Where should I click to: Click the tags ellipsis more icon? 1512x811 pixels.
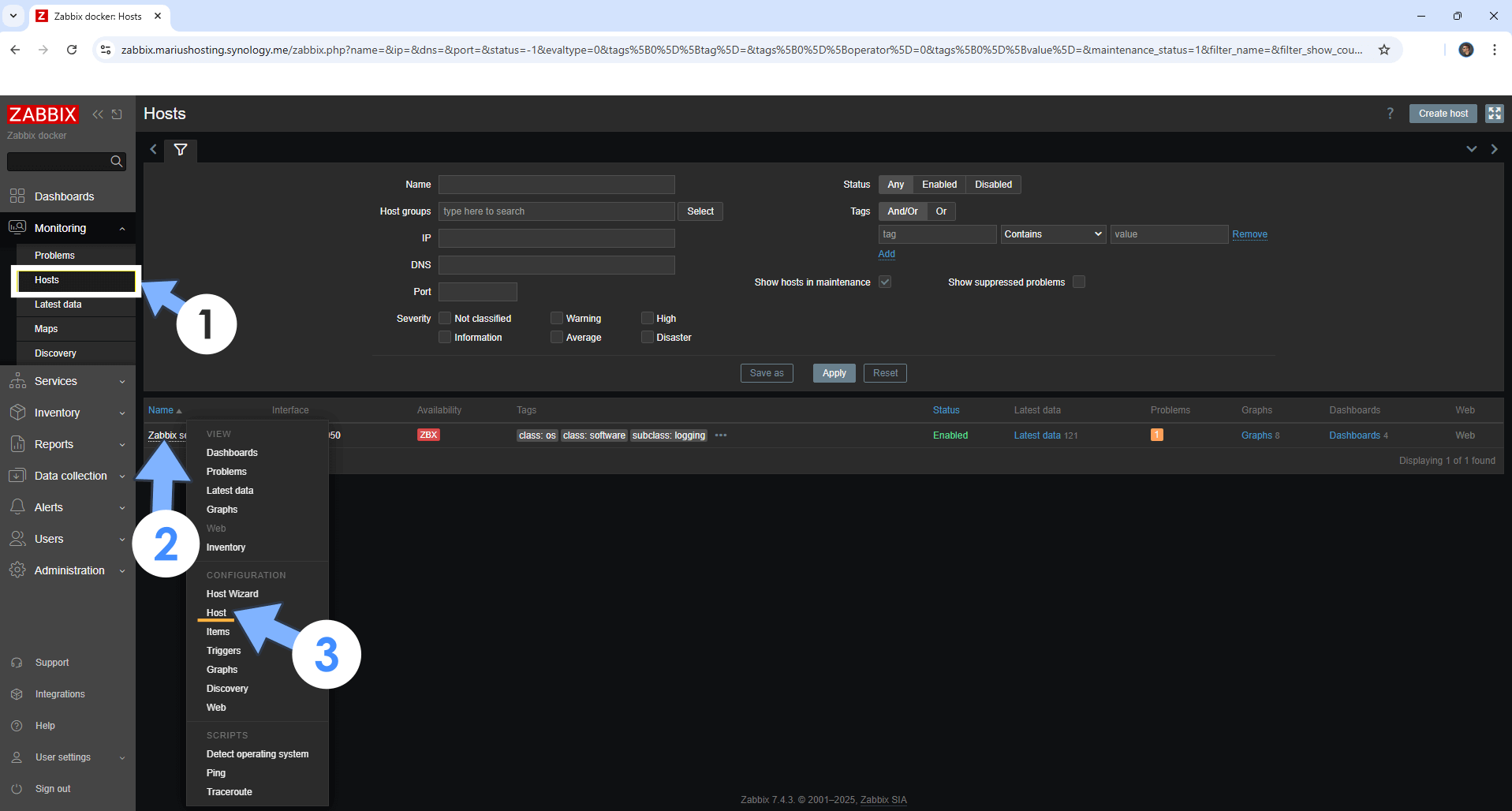[x=720, y=435]
